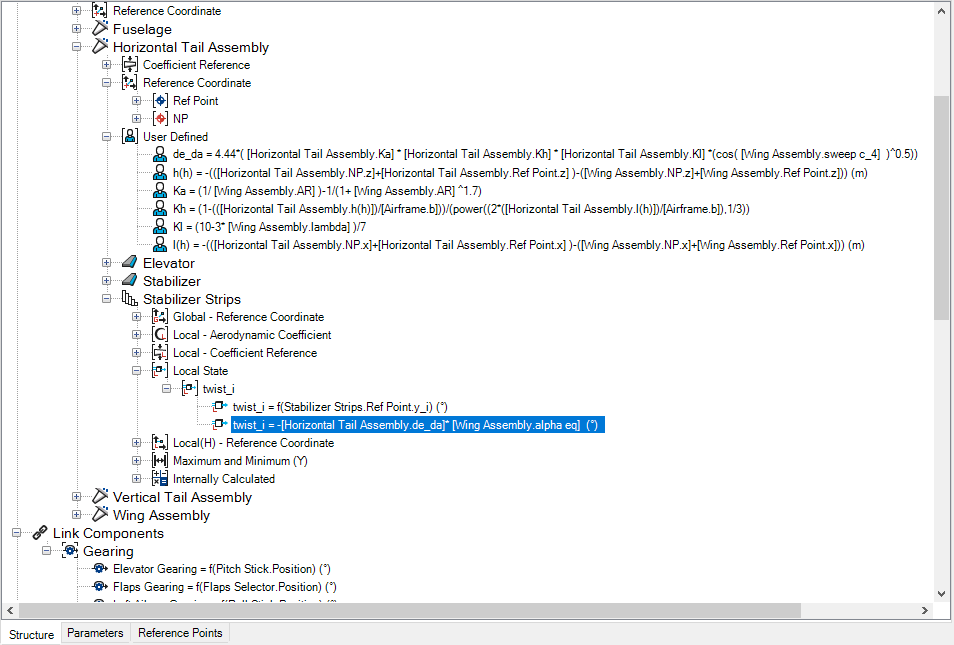The image size is (954, 645).
Task: Expand the Vertical Tail Assembly node
Action: [x=76, y=497]
